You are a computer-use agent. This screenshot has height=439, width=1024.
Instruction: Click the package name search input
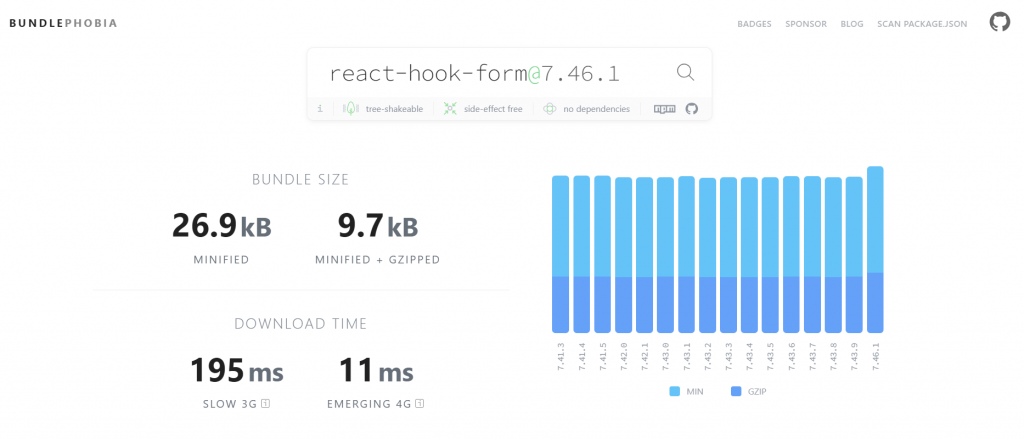[496, 73]
